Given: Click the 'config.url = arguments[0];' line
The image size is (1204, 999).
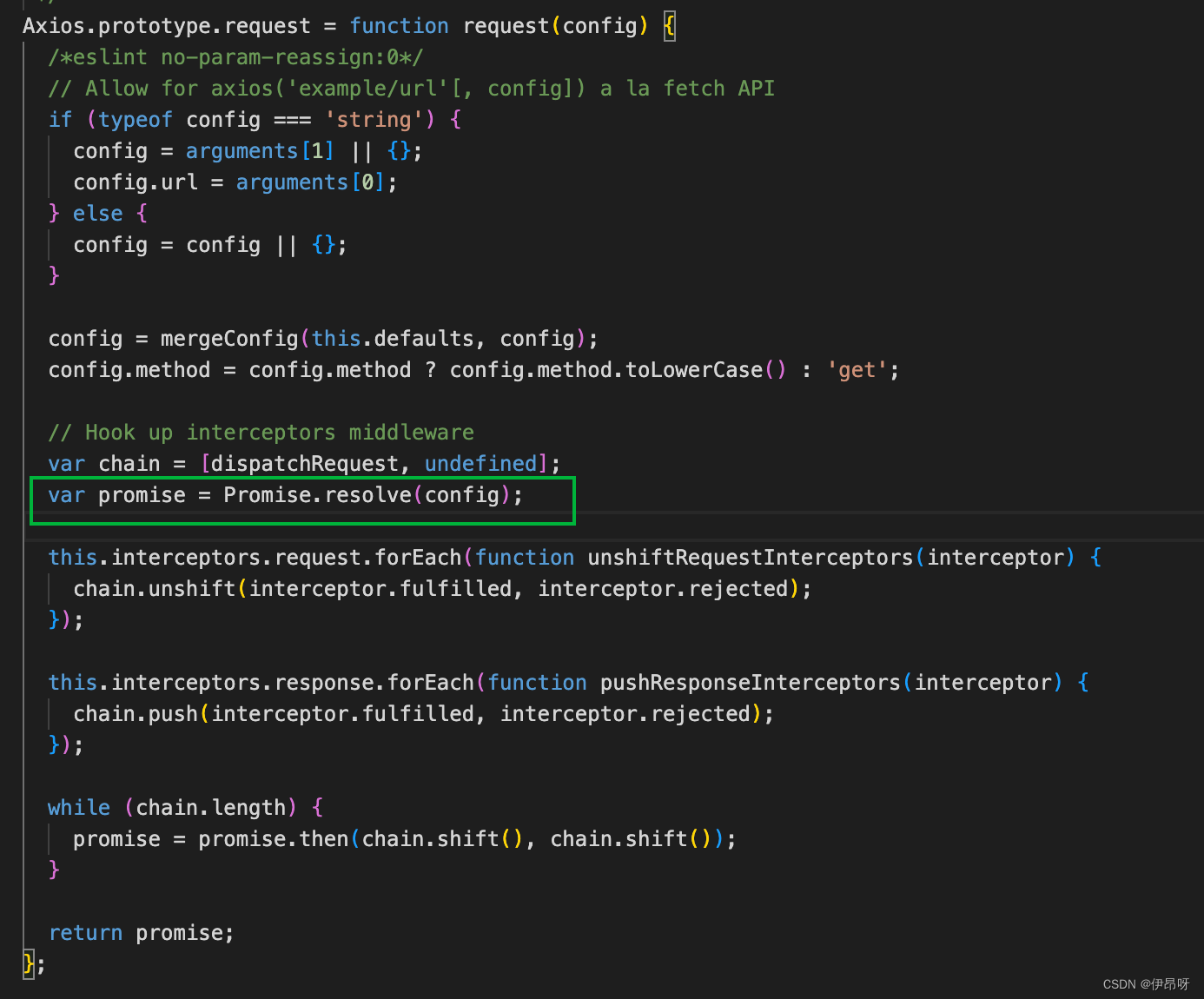Looking at the screenshot, I should click(x=235, y=182).
